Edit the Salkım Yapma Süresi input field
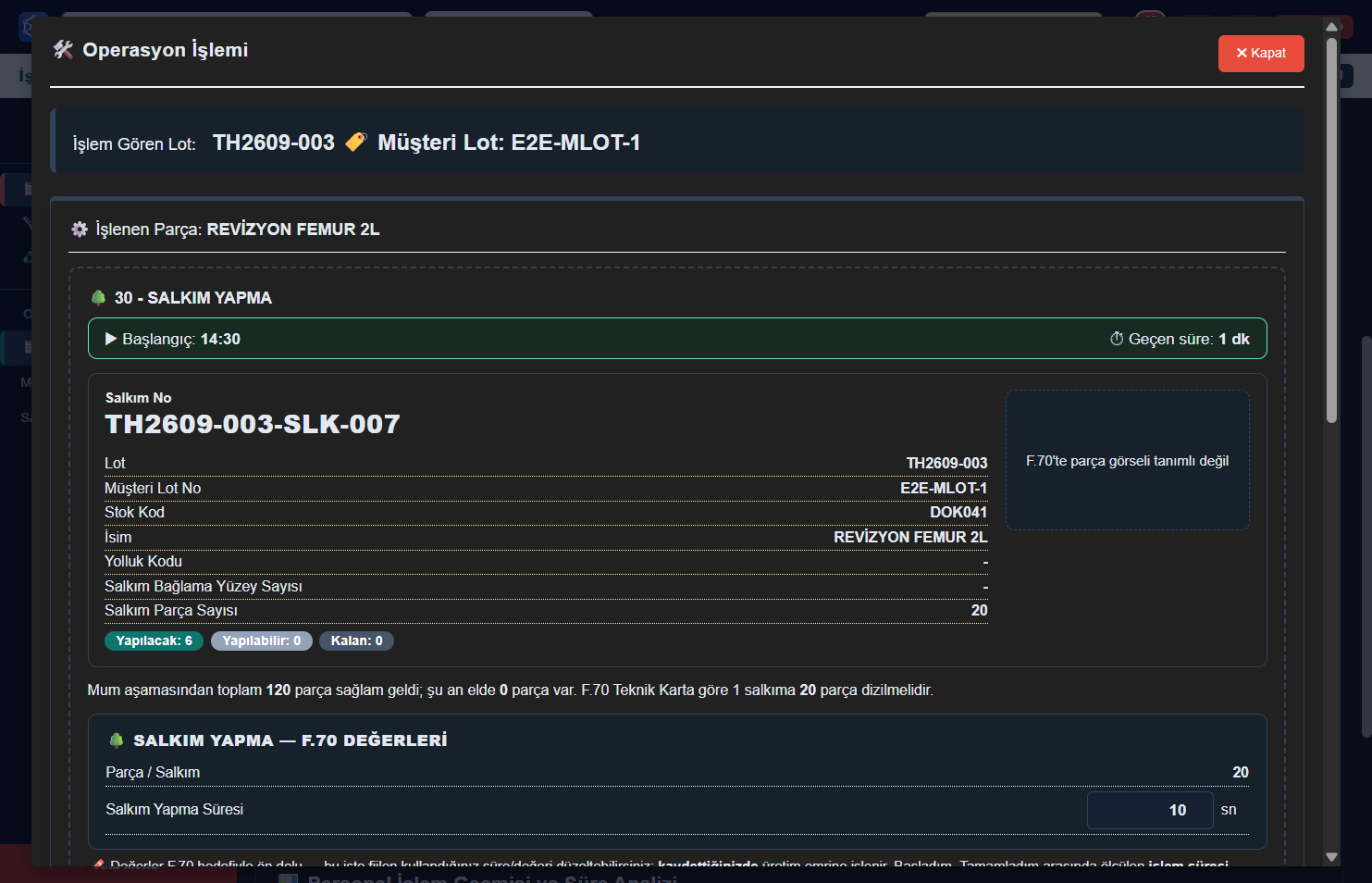The image size is (1372, 883). pyautogui.click(x=1150, y=810)
